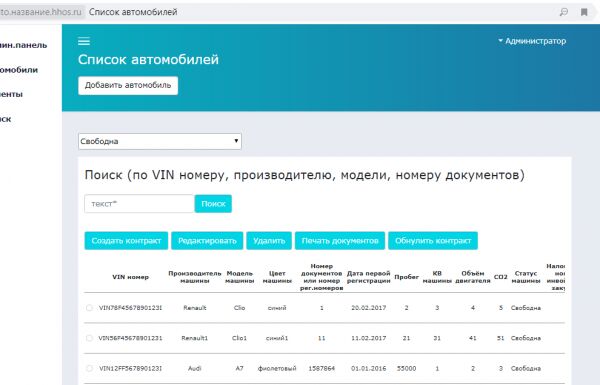The width and height of the screenshot is (600, 385).
Task: Open the Поиск sidebar item
Action: click(5, 119)
